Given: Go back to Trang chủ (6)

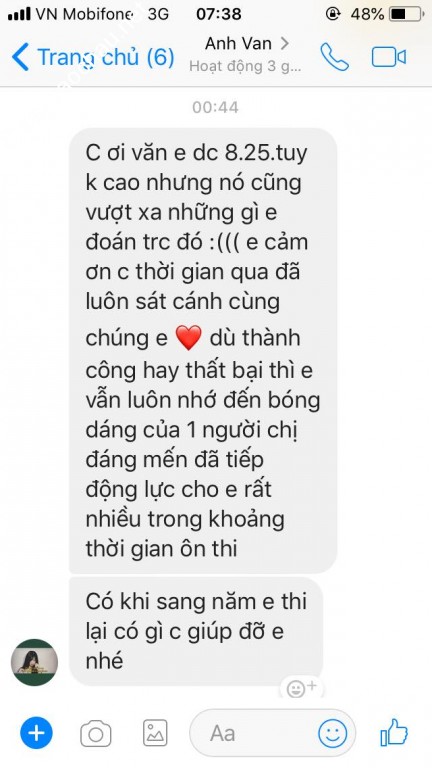Looking at the screenshot, I should click(x=93, y=57).
